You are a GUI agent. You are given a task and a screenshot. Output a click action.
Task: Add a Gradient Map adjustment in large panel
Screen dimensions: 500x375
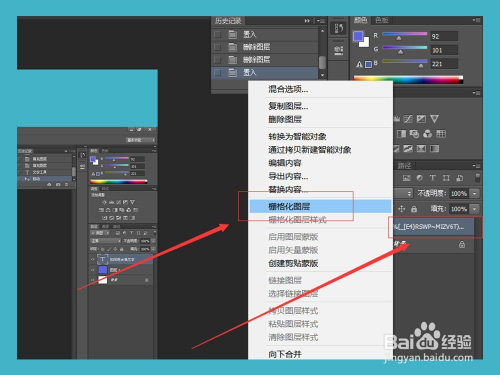pos(434,149)
